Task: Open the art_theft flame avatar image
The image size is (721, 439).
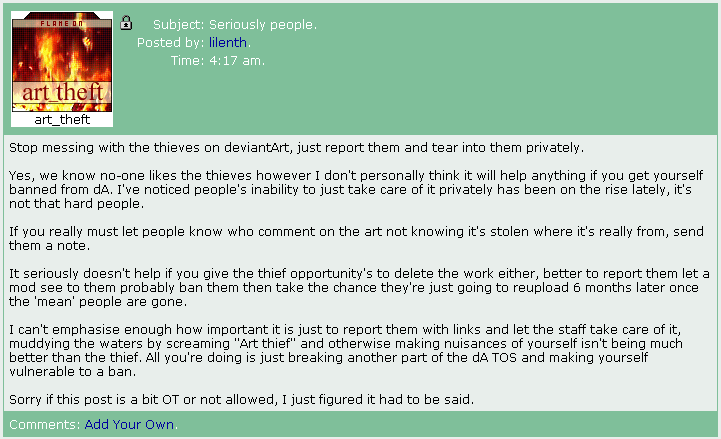Action: tap(62, 62)
